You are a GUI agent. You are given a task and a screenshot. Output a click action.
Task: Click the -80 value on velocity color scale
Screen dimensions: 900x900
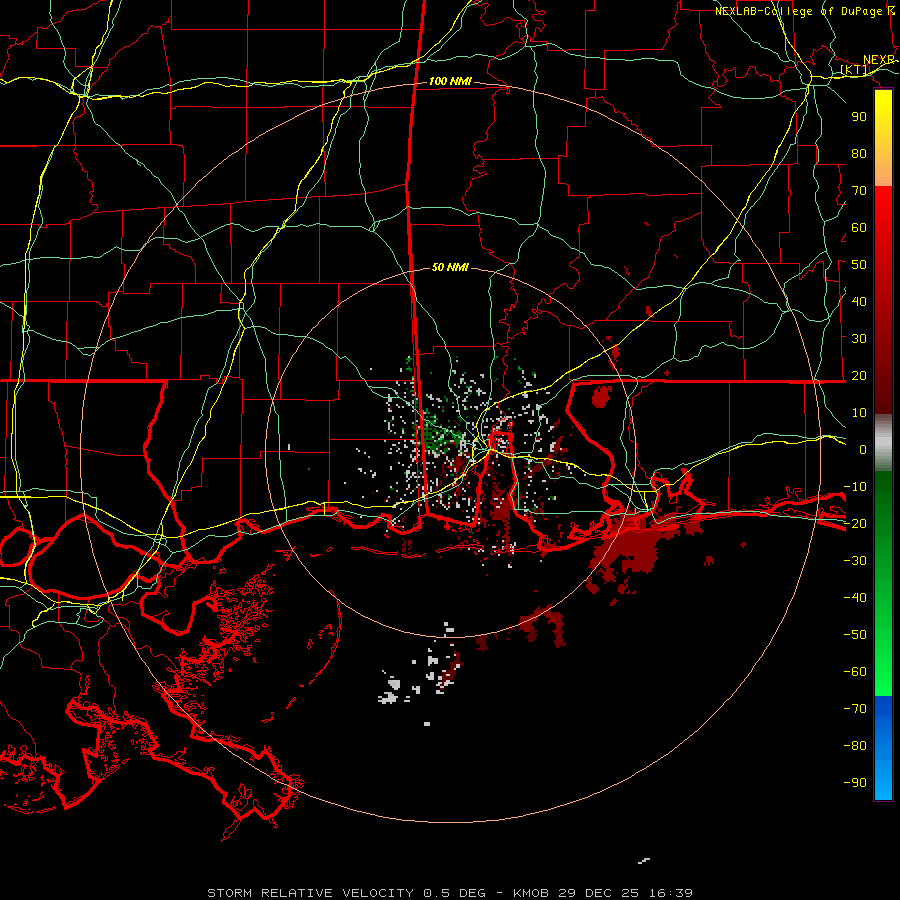click(855, 746)
